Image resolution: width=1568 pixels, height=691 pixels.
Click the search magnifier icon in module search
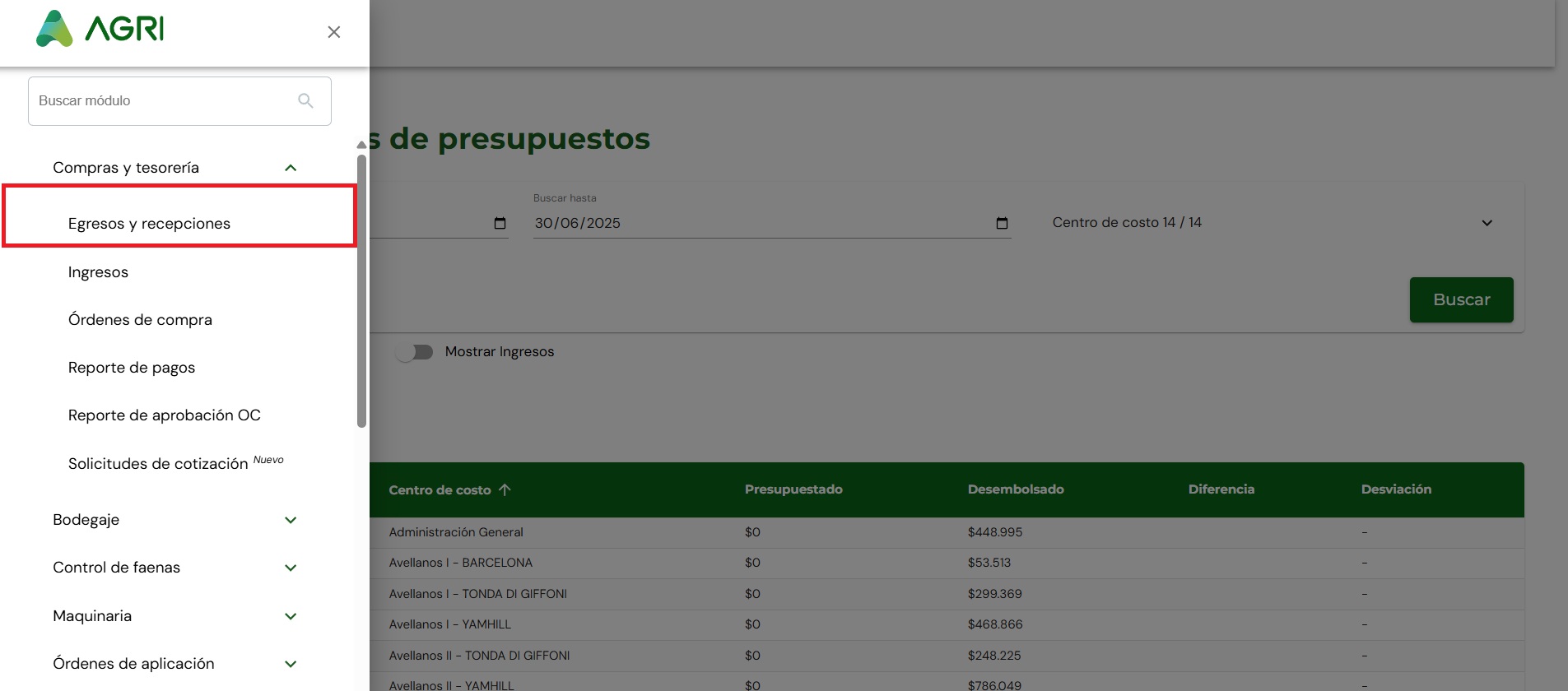click(x=305, y=100)
